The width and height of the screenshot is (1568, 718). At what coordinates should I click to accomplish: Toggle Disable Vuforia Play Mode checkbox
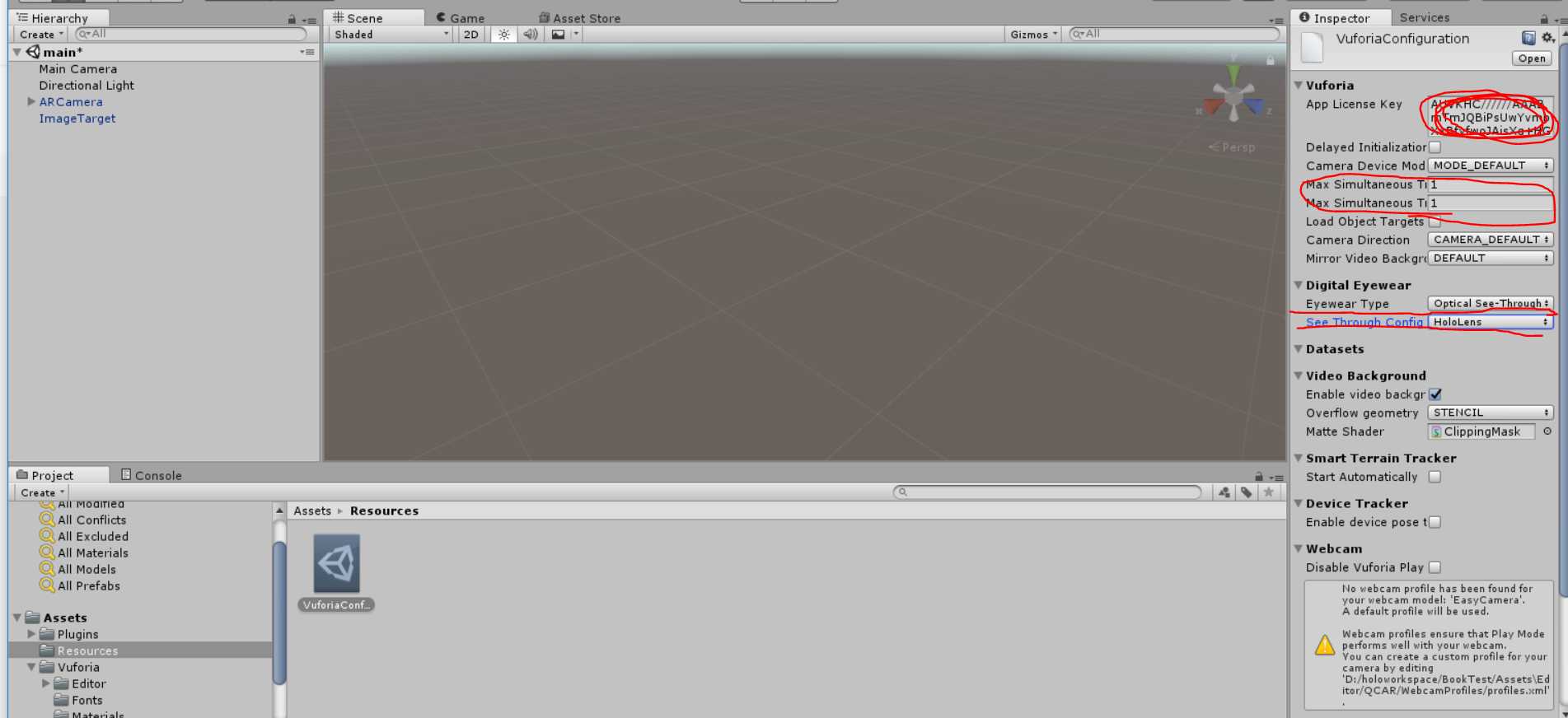tap(1435, 567)
